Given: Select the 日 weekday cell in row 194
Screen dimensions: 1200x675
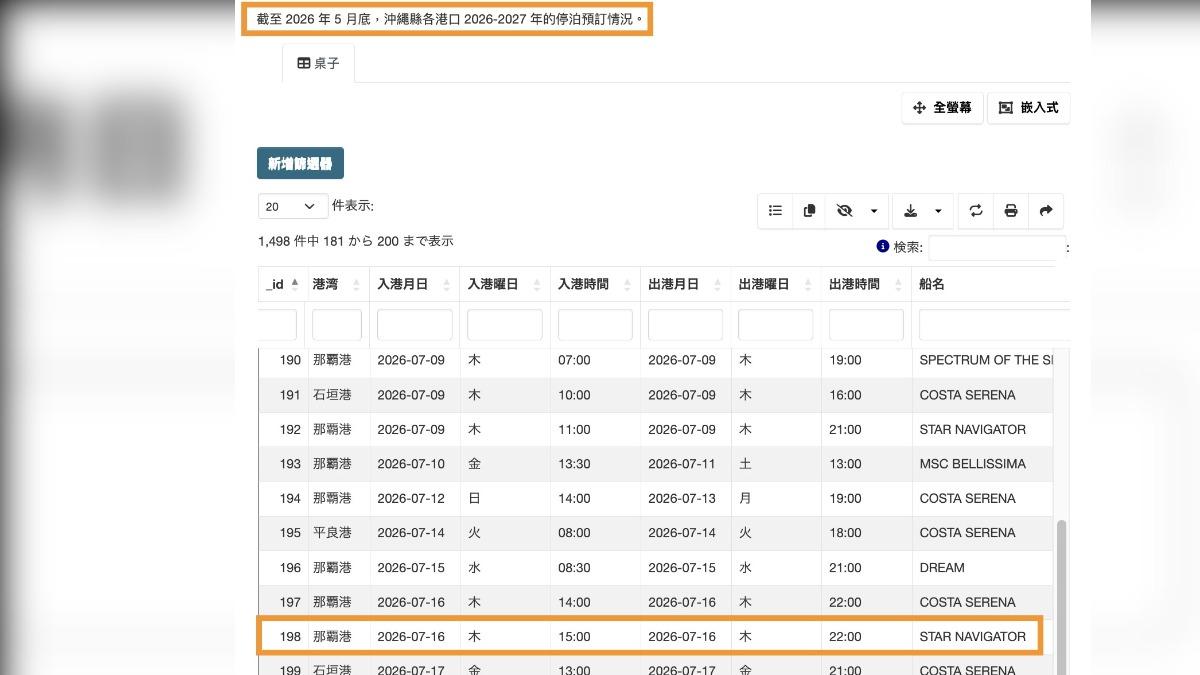Looking at the screenshot, I should click(505, 498).
